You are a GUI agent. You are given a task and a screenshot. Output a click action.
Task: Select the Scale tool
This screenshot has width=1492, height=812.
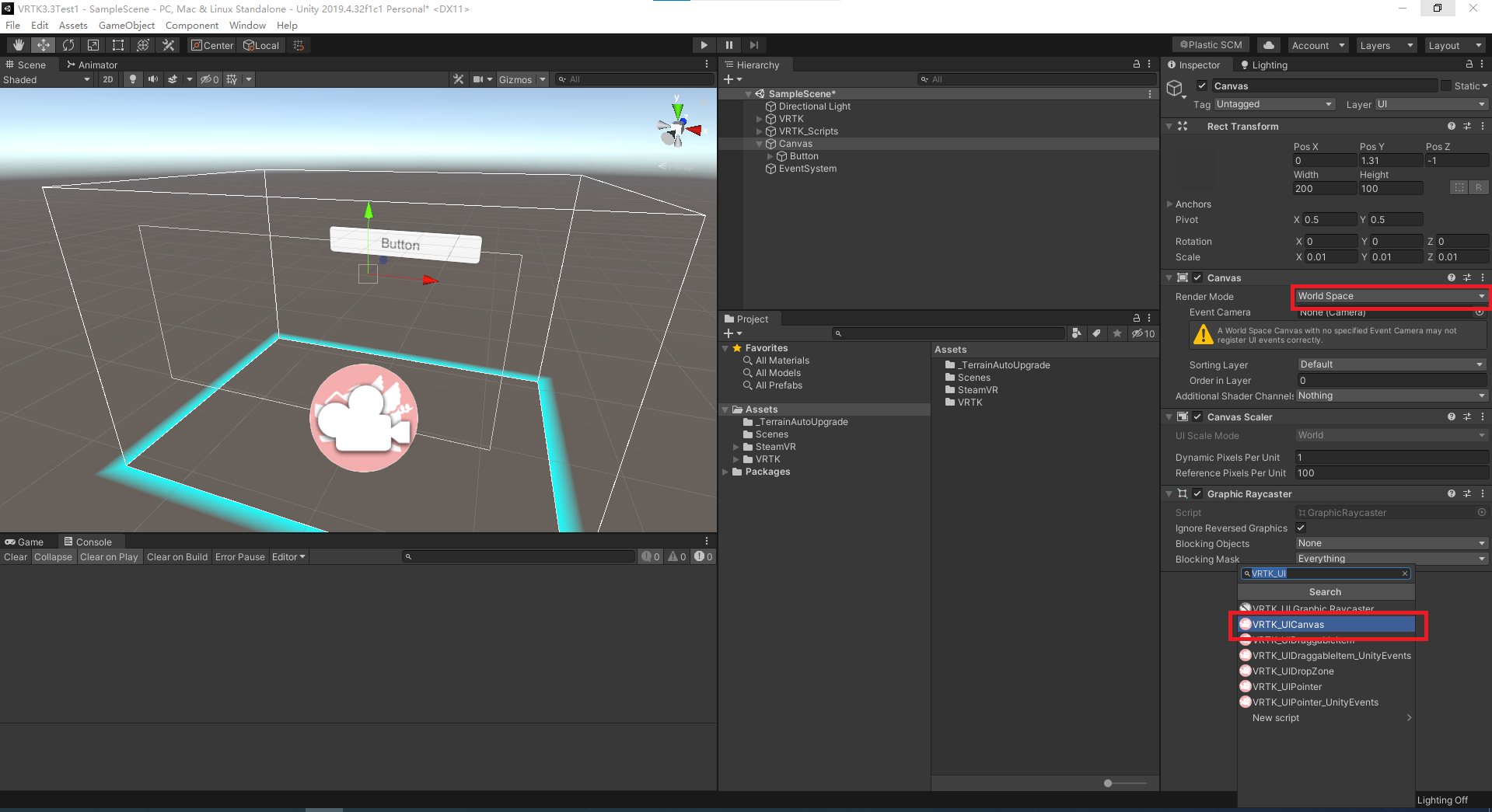(93, 45)
